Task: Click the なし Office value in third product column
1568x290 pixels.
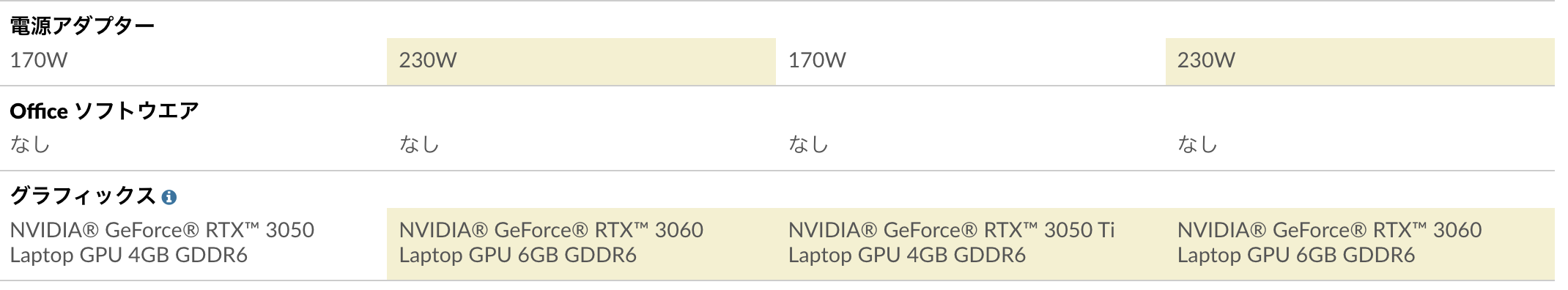Action: click(808, 144)
